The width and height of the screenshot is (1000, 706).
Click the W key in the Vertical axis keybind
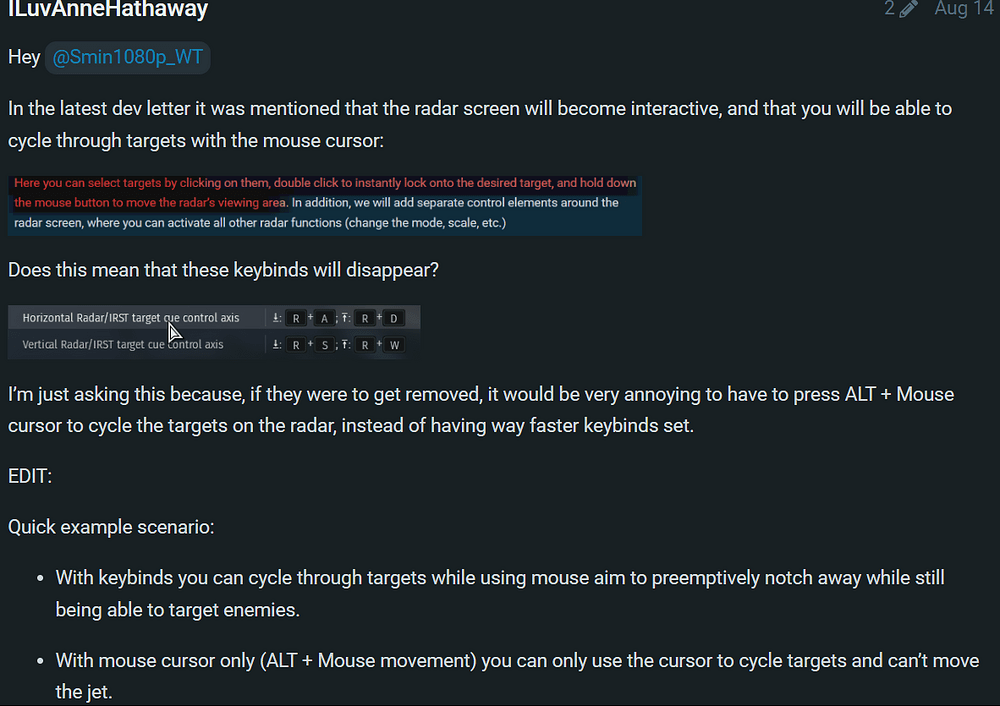click(x=393, y=345)
